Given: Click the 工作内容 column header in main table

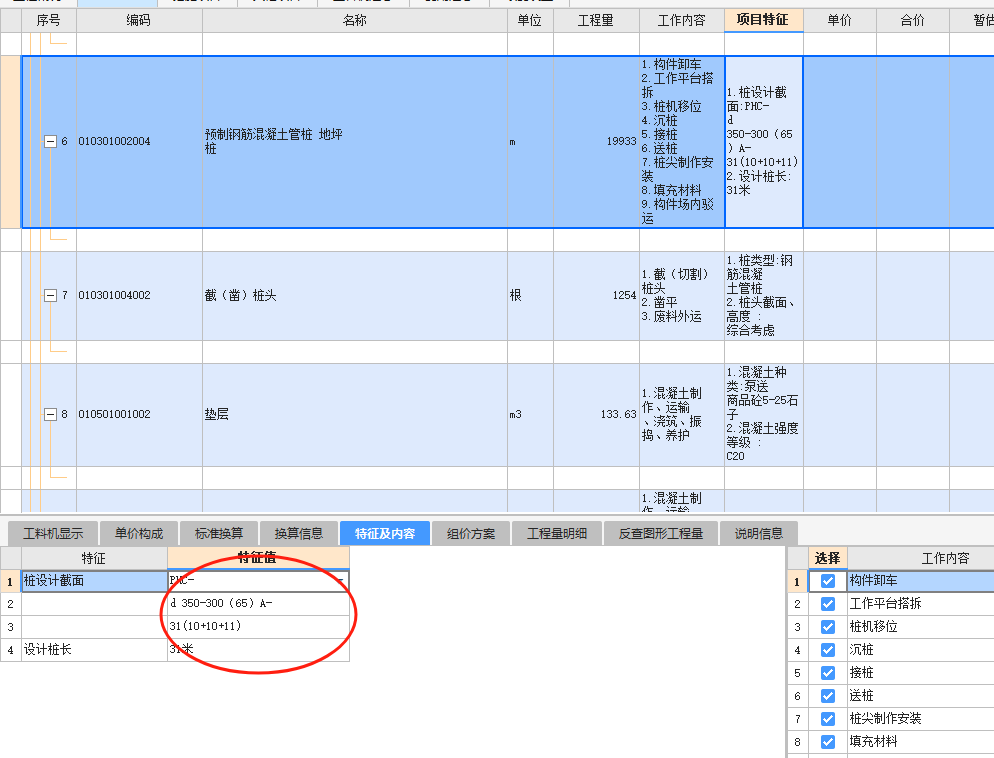Looking at the screenshot, I should coord(681,20).
